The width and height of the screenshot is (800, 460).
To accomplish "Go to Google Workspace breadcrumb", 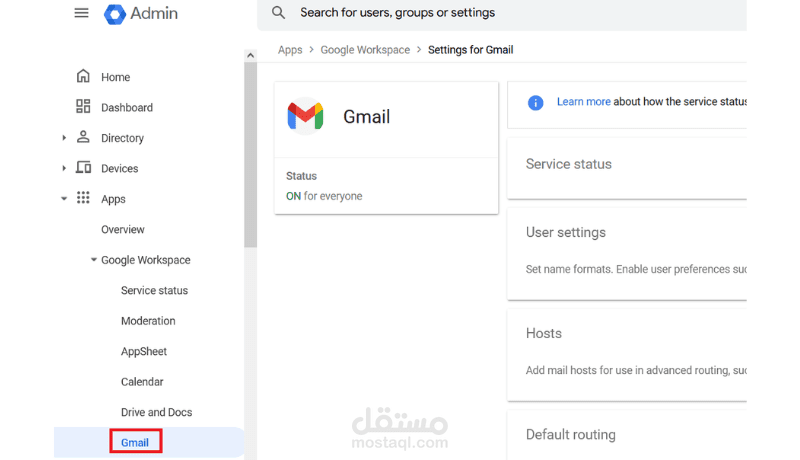I will pos(365,50).
